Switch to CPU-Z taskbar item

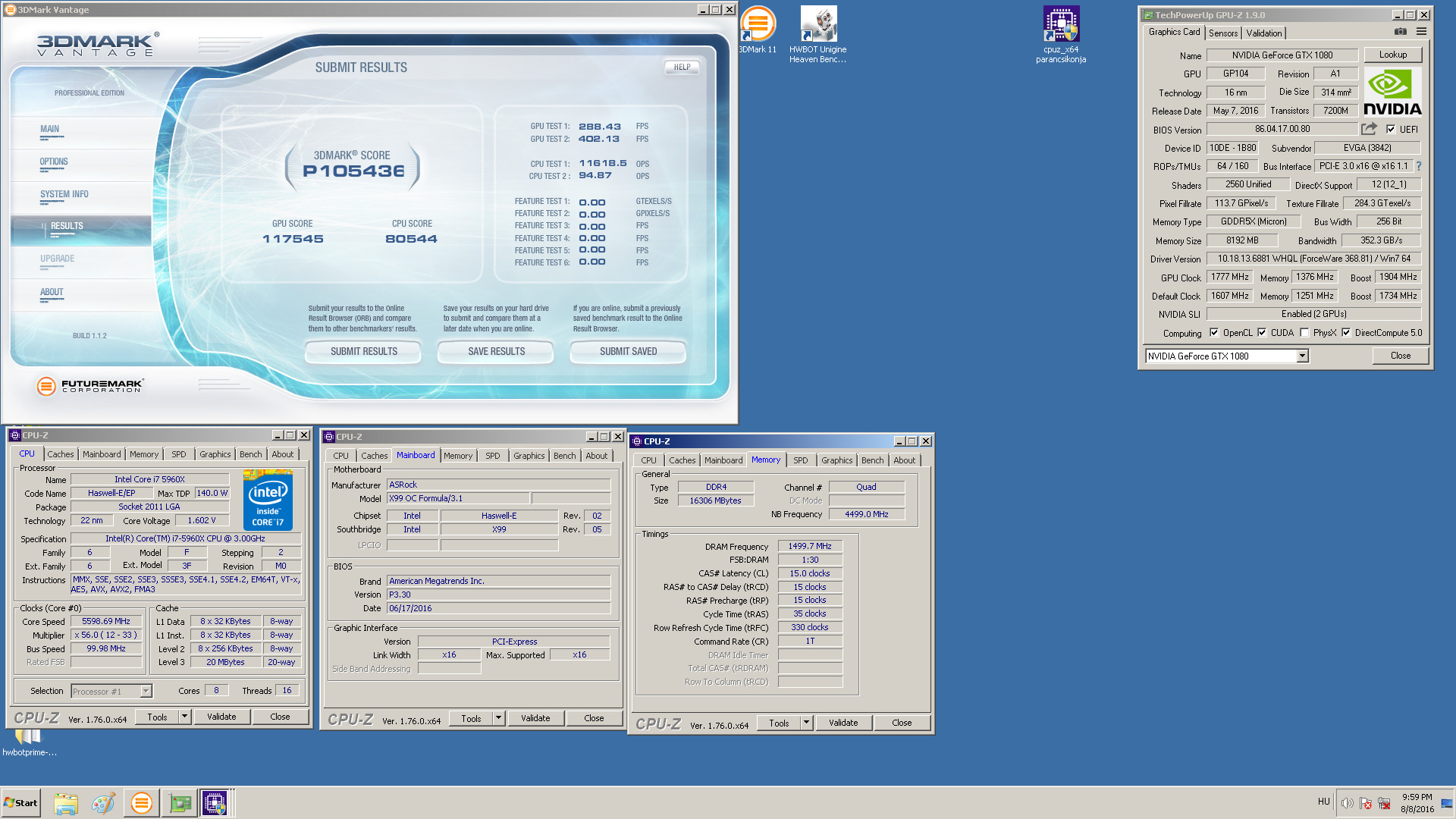click(215, 803)
